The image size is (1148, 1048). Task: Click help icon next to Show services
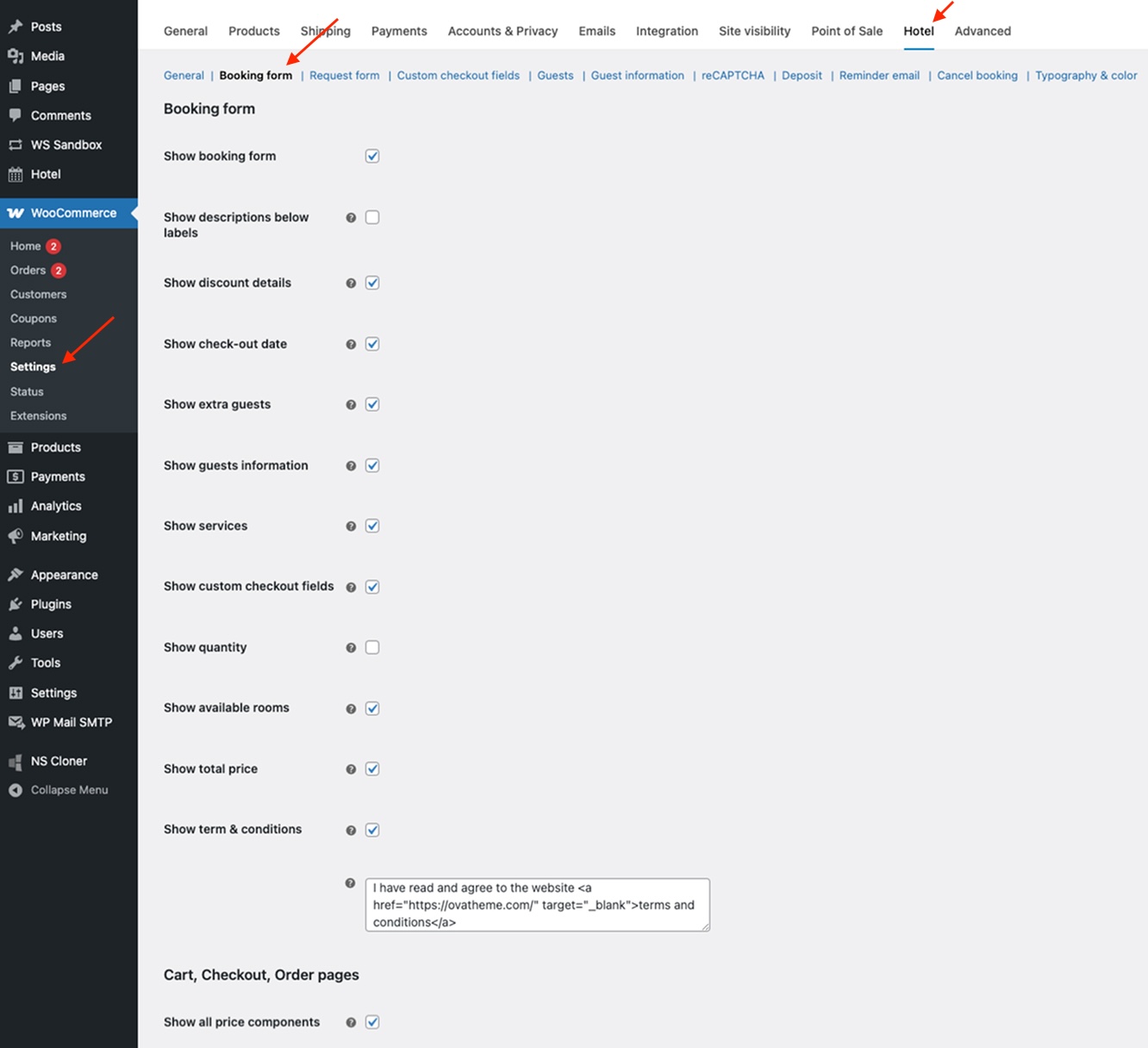(x=351, y=527)
